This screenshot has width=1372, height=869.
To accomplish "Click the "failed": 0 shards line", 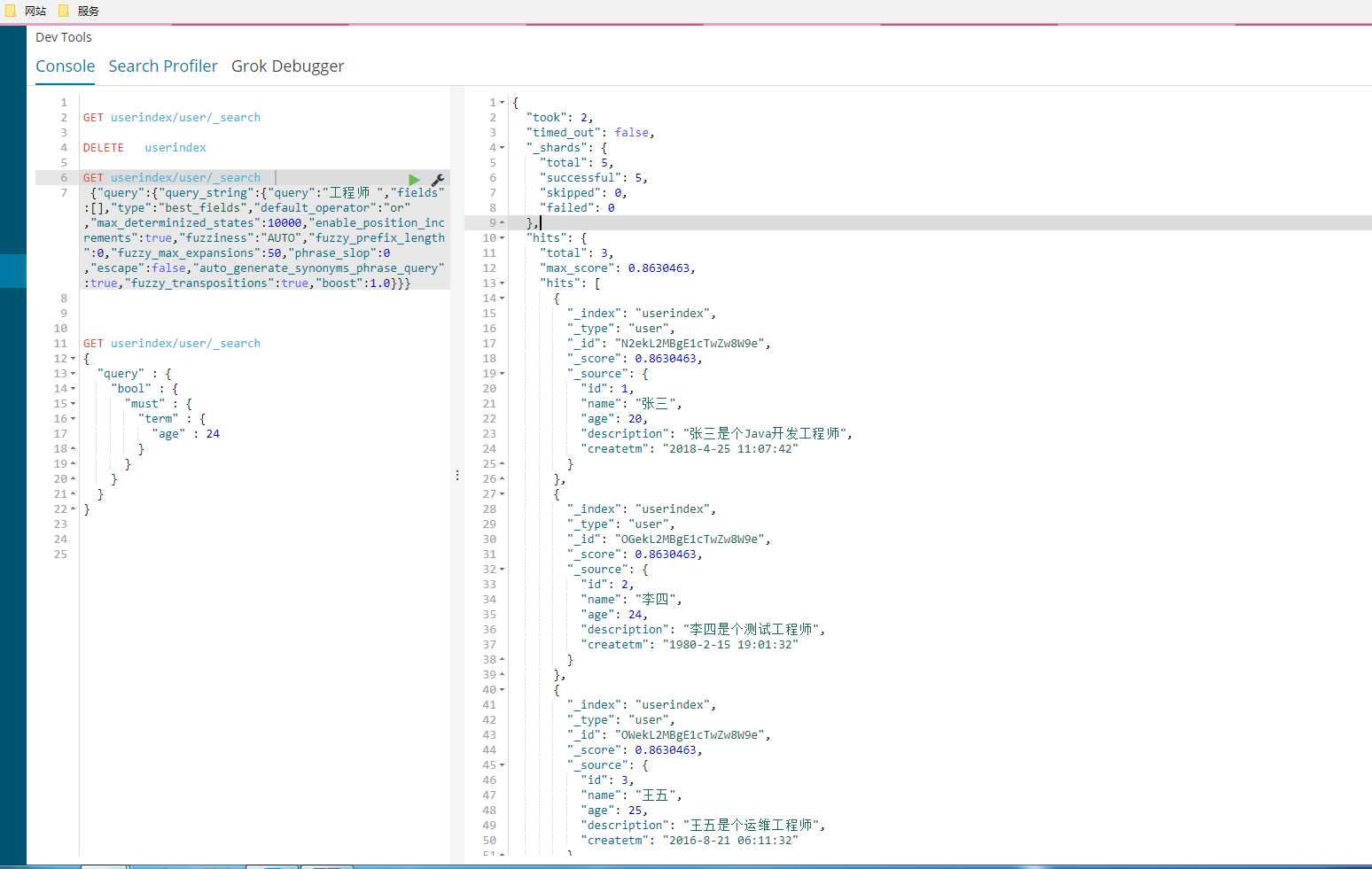I will 577,208.
